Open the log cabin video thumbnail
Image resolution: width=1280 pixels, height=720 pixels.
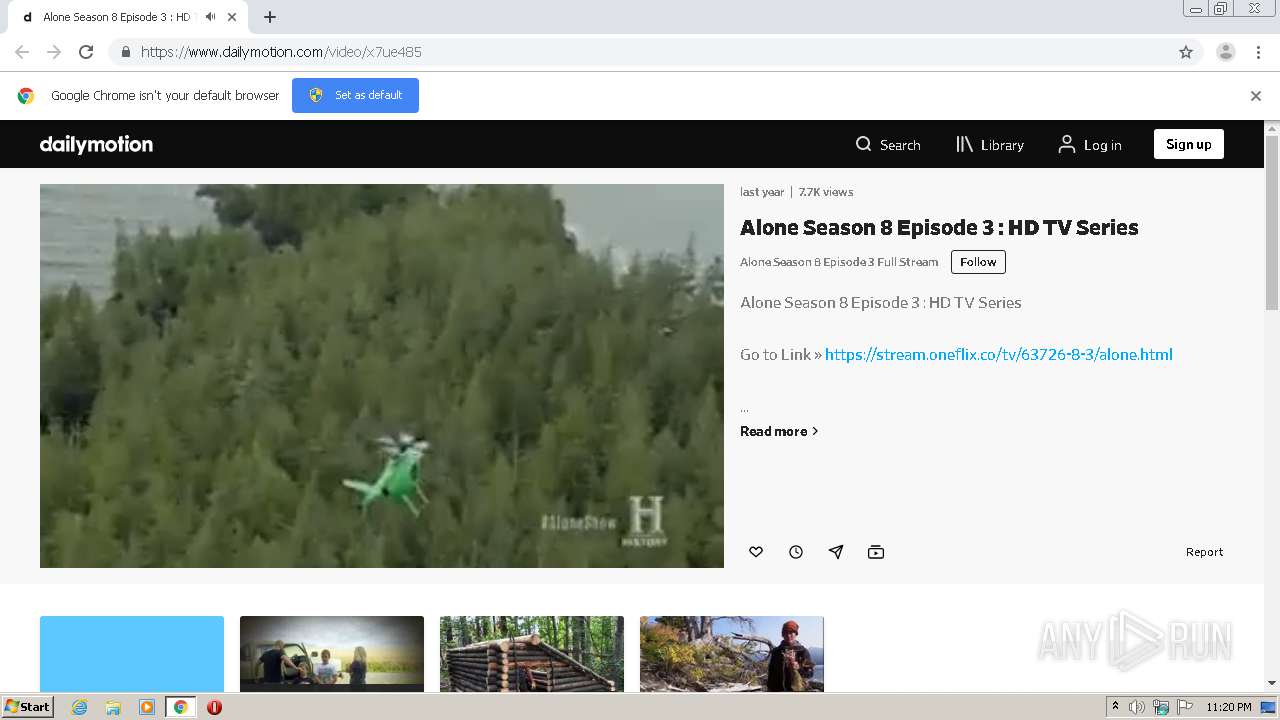tap(532, 654)
